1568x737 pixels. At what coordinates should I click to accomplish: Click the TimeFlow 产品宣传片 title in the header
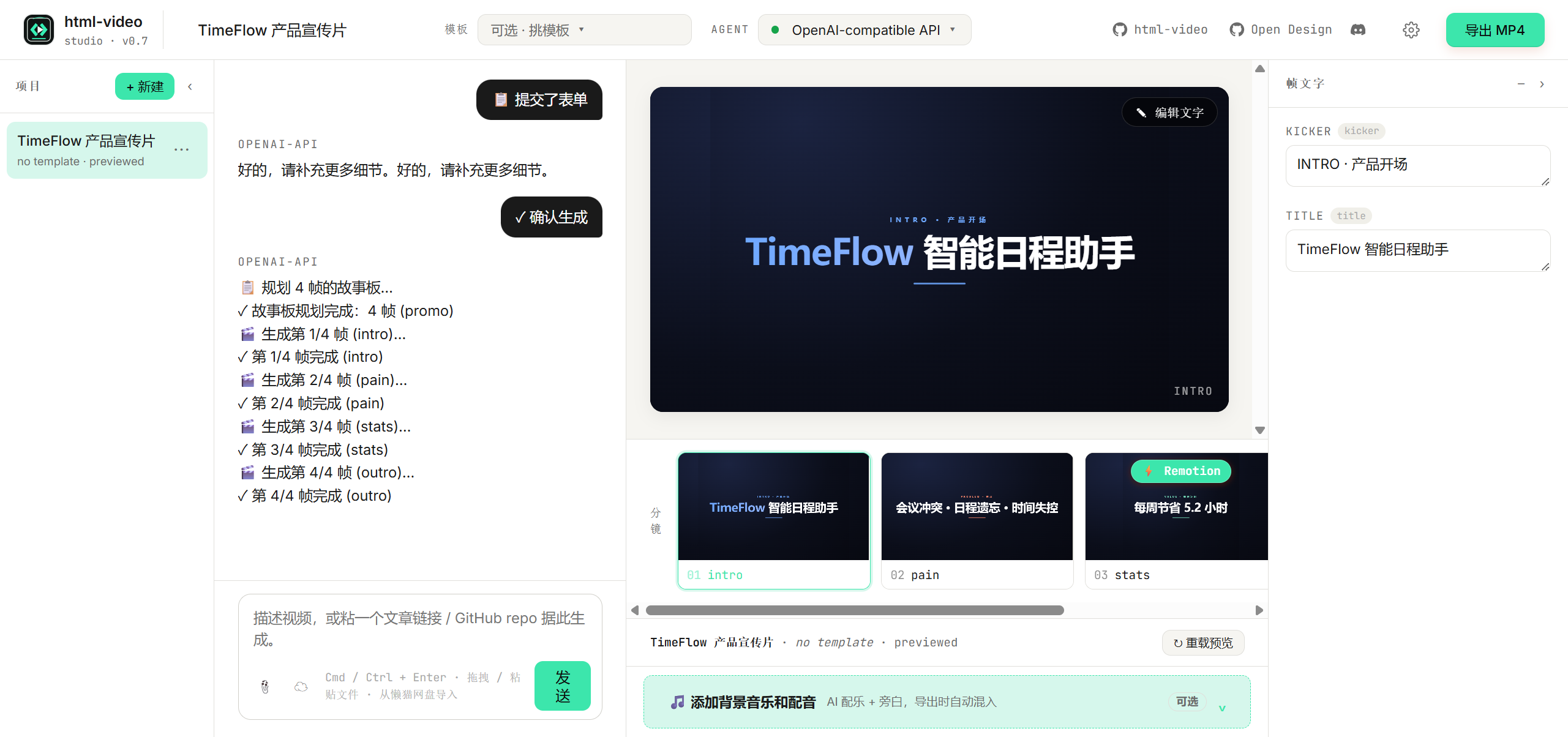click(272, 30)
